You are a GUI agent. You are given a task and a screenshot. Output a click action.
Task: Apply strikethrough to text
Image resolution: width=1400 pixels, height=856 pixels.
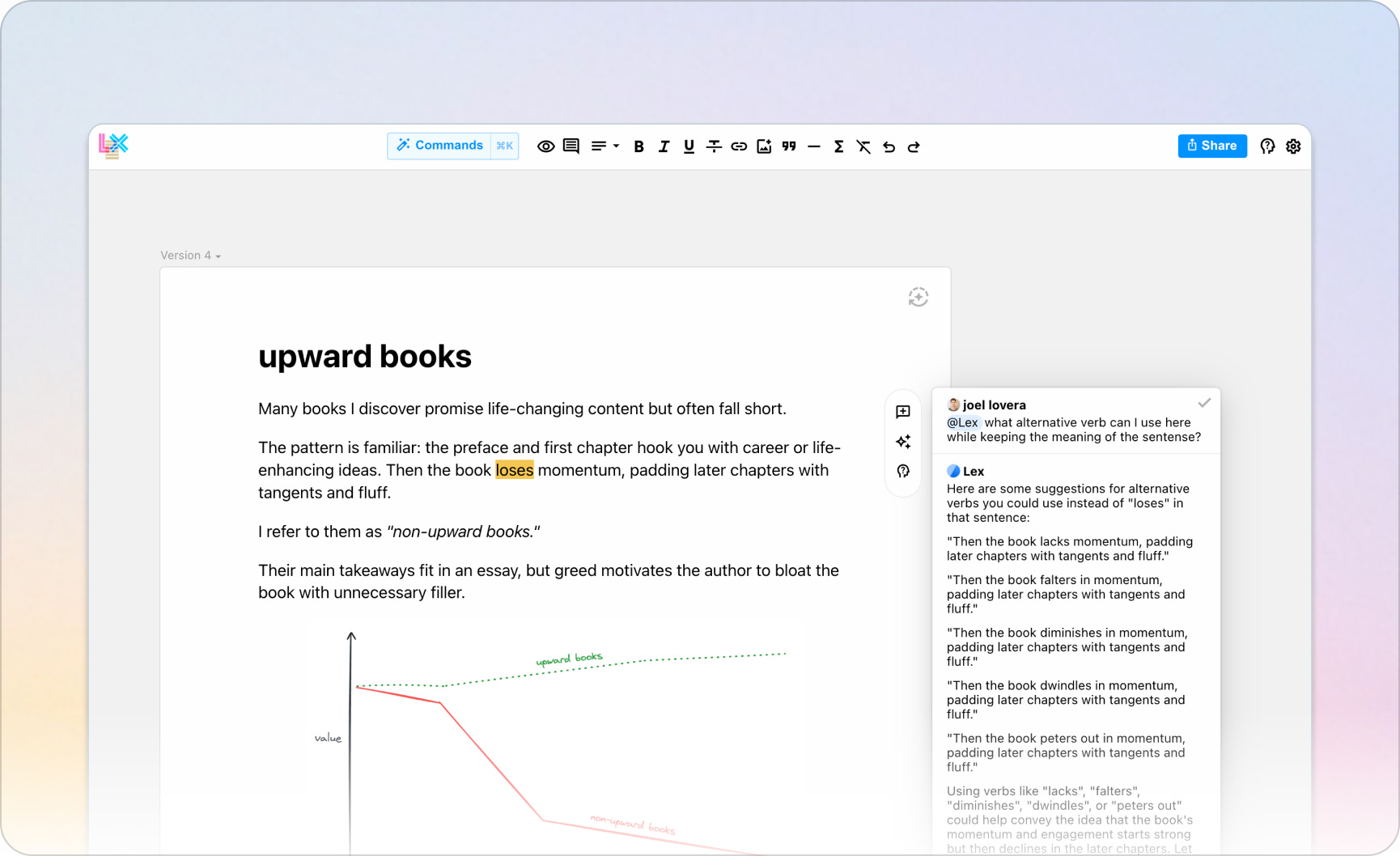coord(714,146)
